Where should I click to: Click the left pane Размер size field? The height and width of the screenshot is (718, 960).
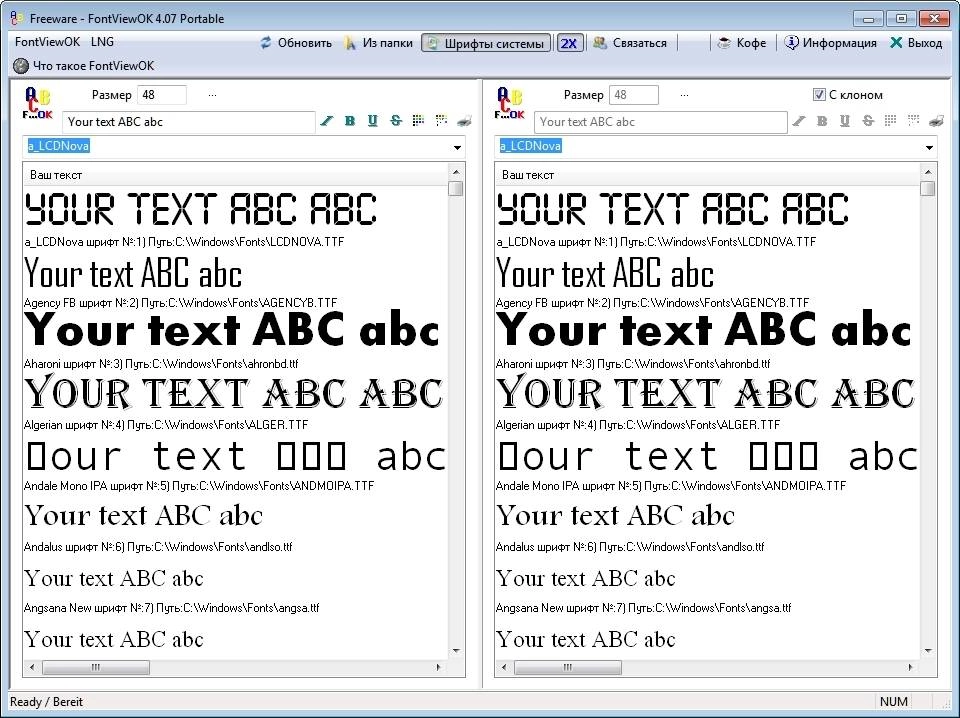[162, 95]
